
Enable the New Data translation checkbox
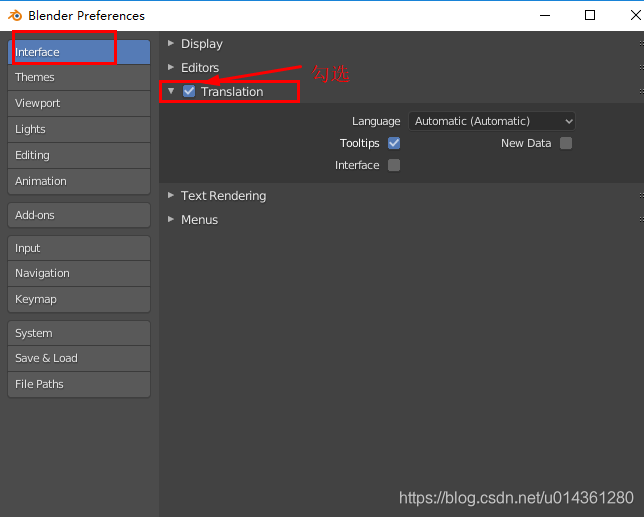coord(566,143)
